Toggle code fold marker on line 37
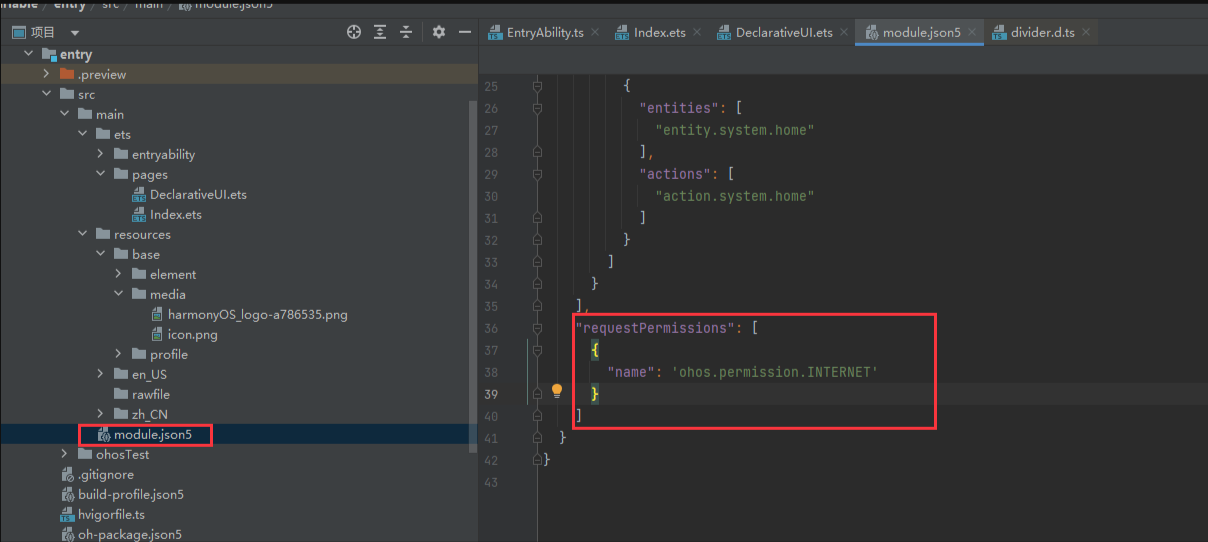1208x542 pixels. point(537,350)
